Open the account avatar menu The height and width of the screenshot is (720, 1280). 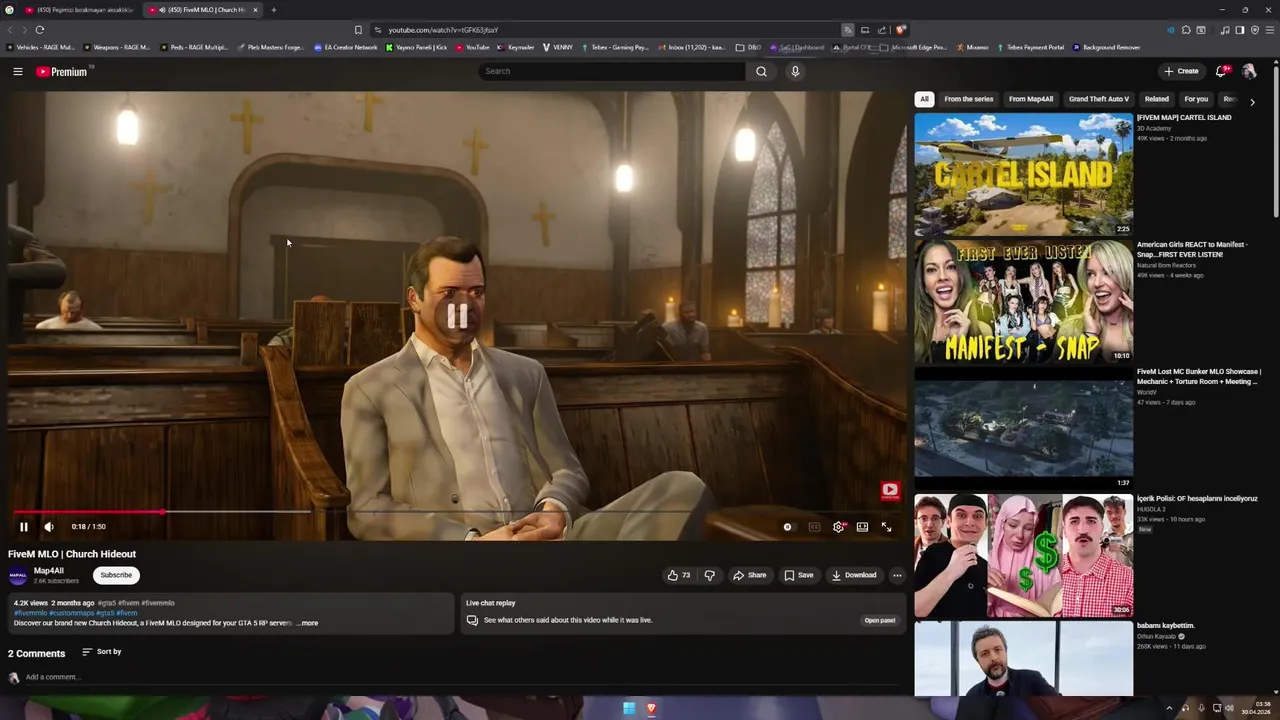1249,71
